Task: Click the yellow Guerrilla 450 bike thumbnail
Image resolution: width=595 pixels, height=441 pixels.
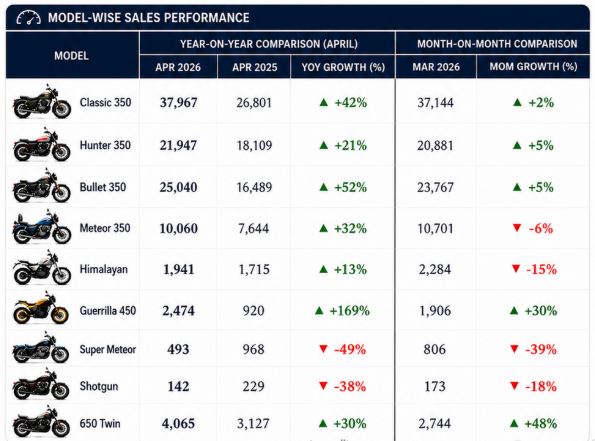Action: pos(41,309)
